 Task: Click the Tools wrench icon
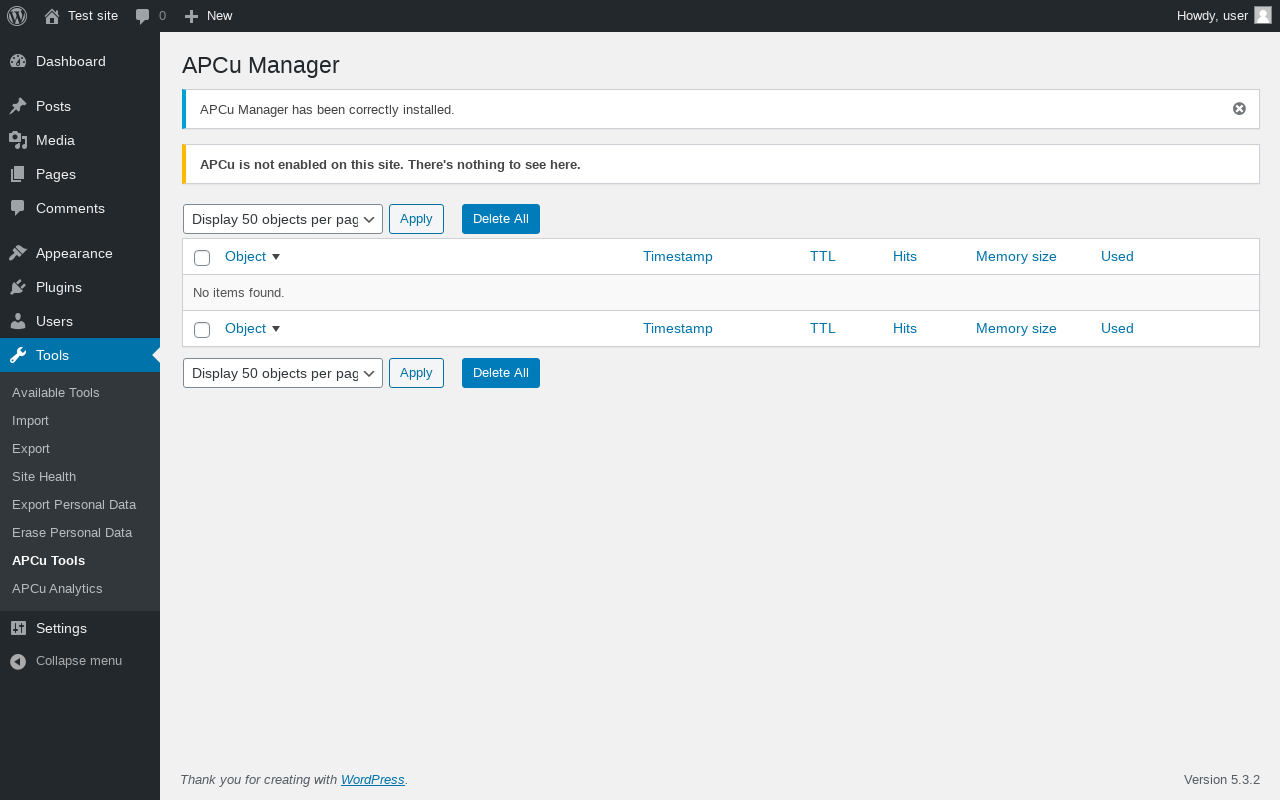18,355
